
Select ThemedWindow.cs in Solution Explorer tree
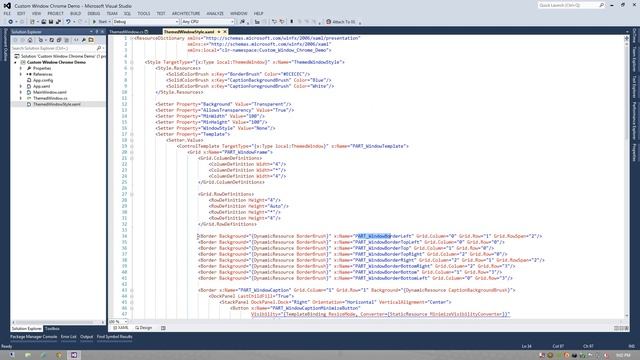point(50,98)
